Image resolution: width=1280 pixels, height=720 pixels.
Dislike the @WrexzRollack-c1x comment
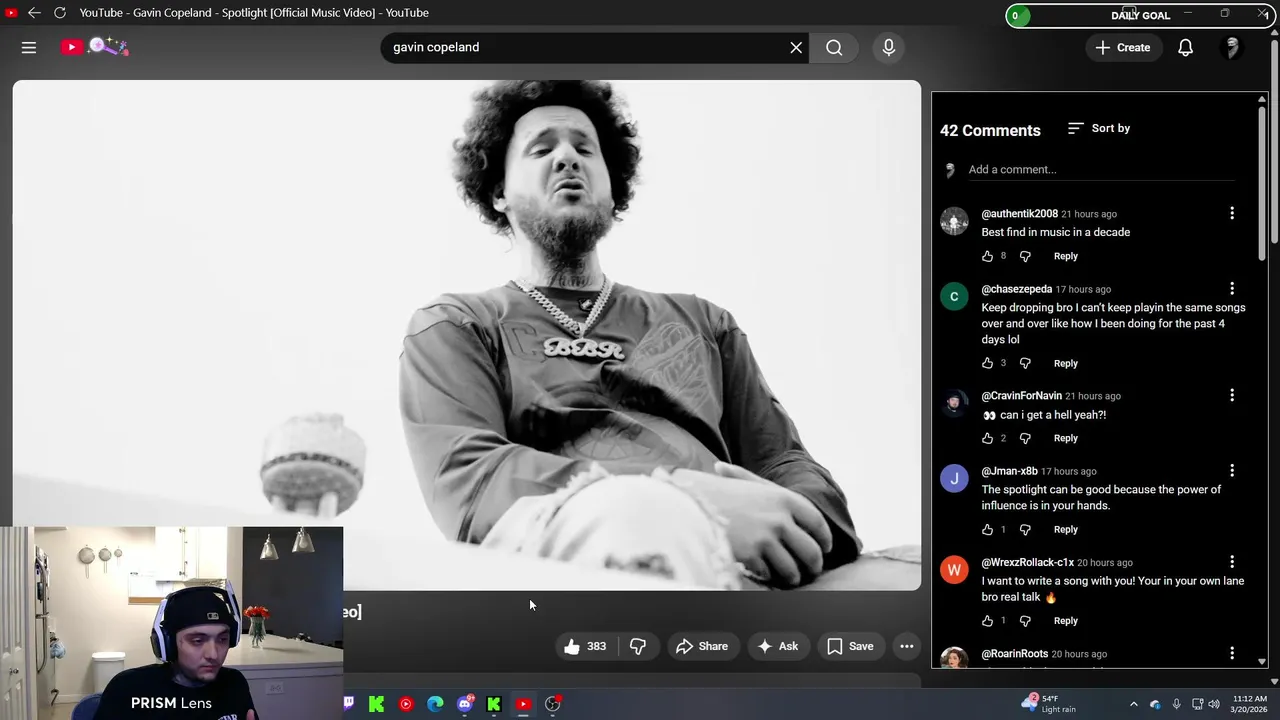[1025, 621]
